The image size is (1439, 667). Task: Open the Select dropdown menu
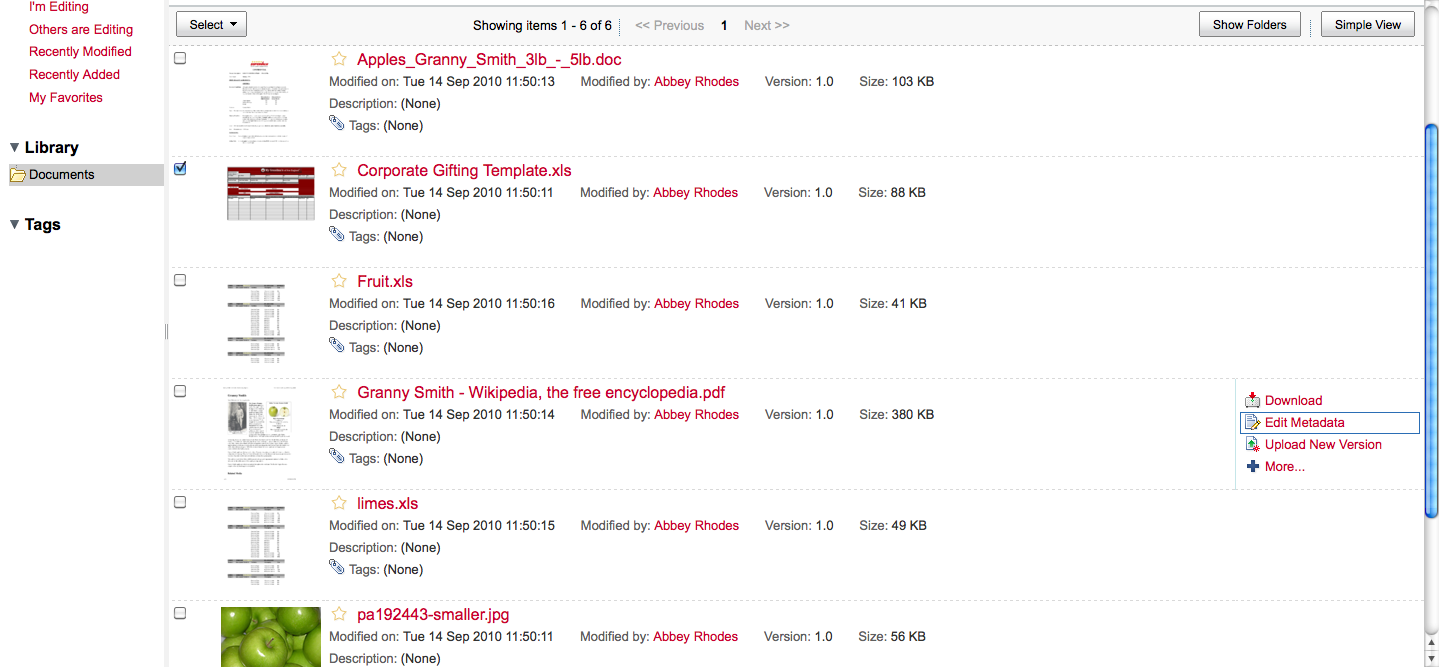click(x=211, y=25)
